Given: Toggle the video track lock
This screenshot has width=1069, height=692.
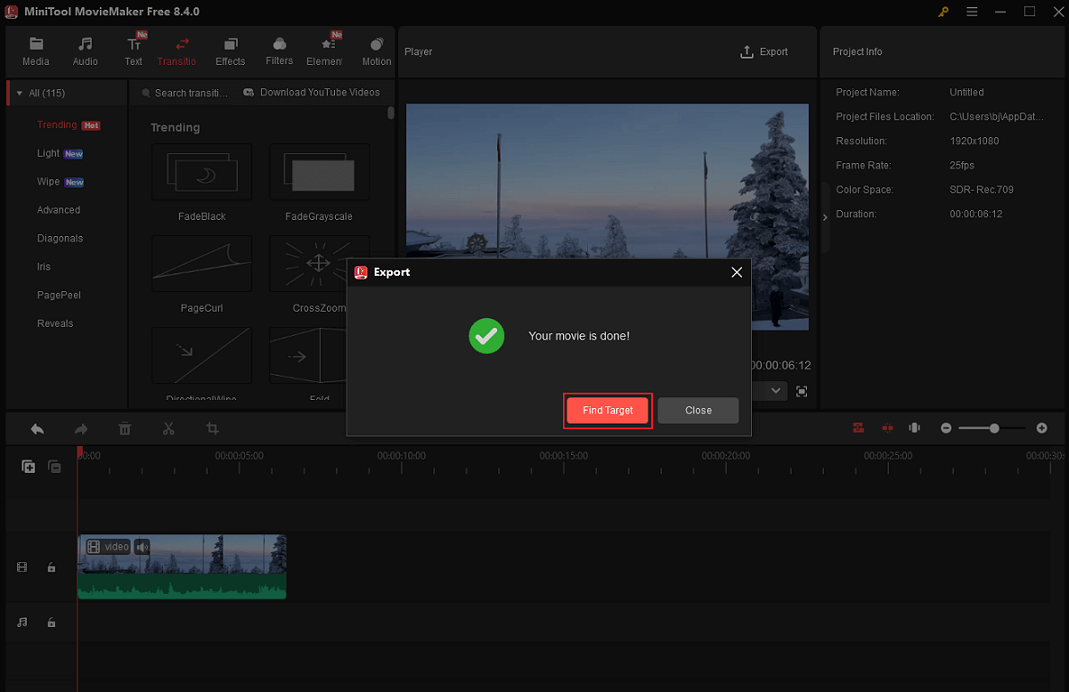Looking at the screenshot, I should 51,567.
